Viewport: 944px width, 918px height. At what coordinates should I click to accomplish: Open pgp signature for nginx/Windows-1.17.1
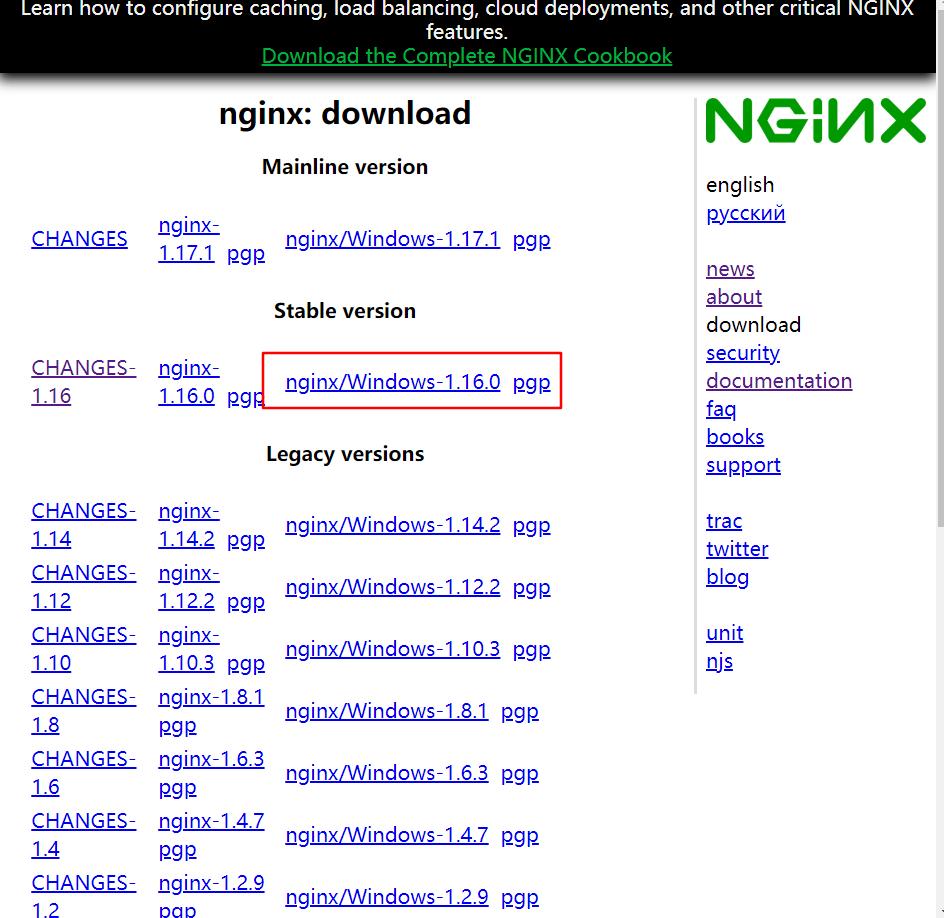pos(532,239)
